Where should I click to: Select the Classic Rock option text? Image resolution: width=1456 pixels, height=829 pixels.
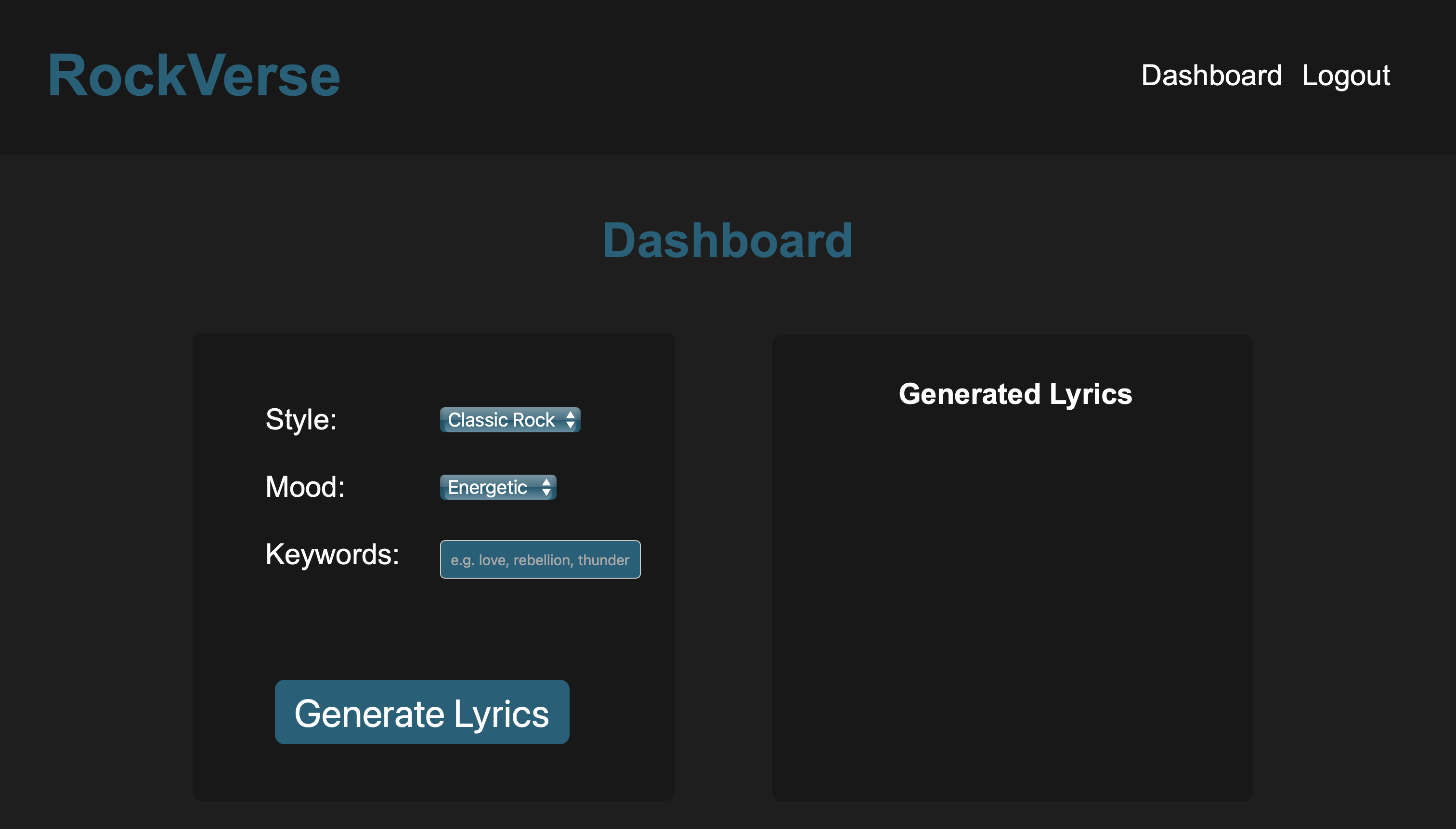pos(501,420)
